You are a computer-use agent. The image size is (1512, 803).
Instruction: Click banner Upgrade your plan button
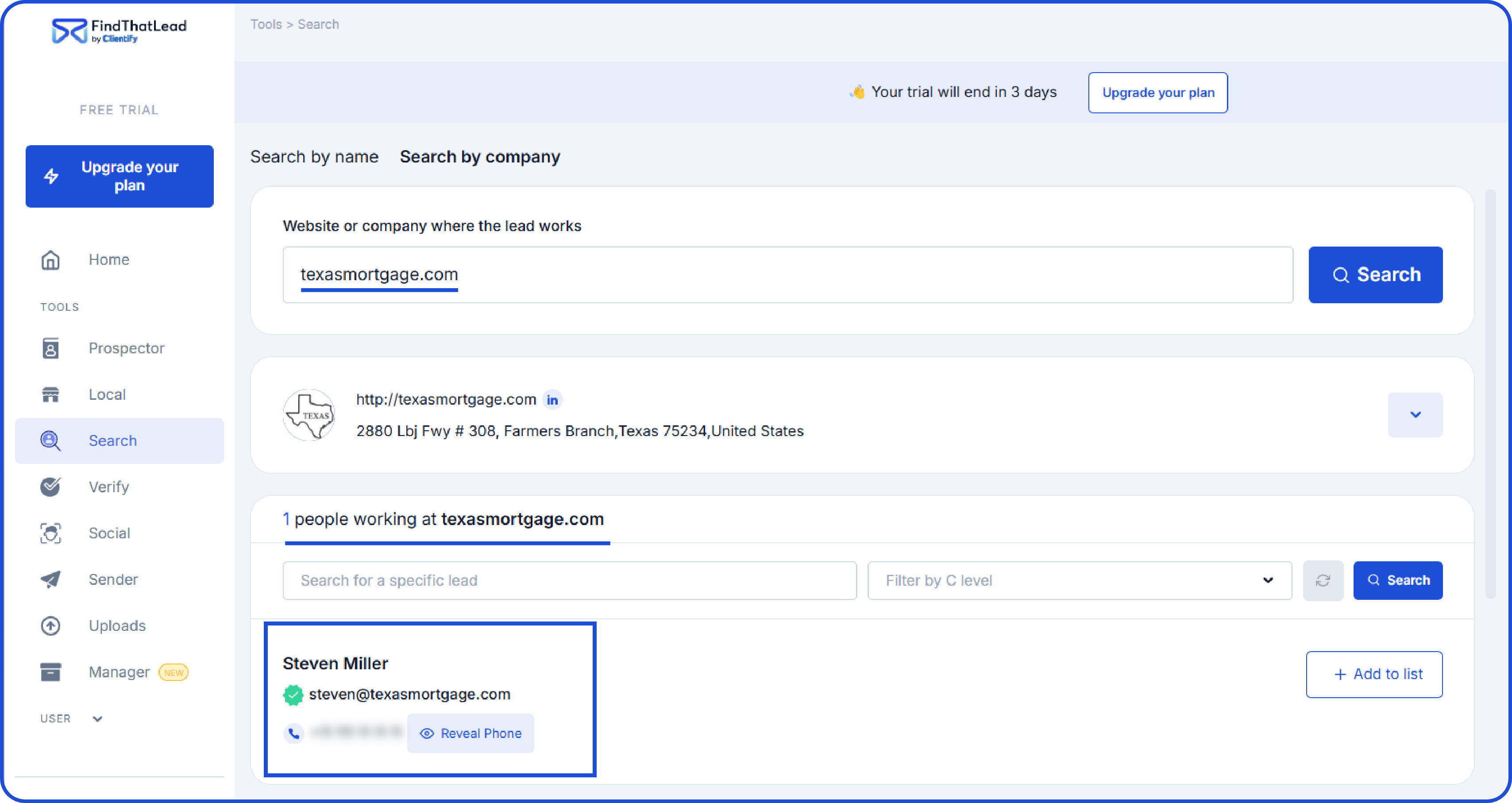[x=1157, y=92]
